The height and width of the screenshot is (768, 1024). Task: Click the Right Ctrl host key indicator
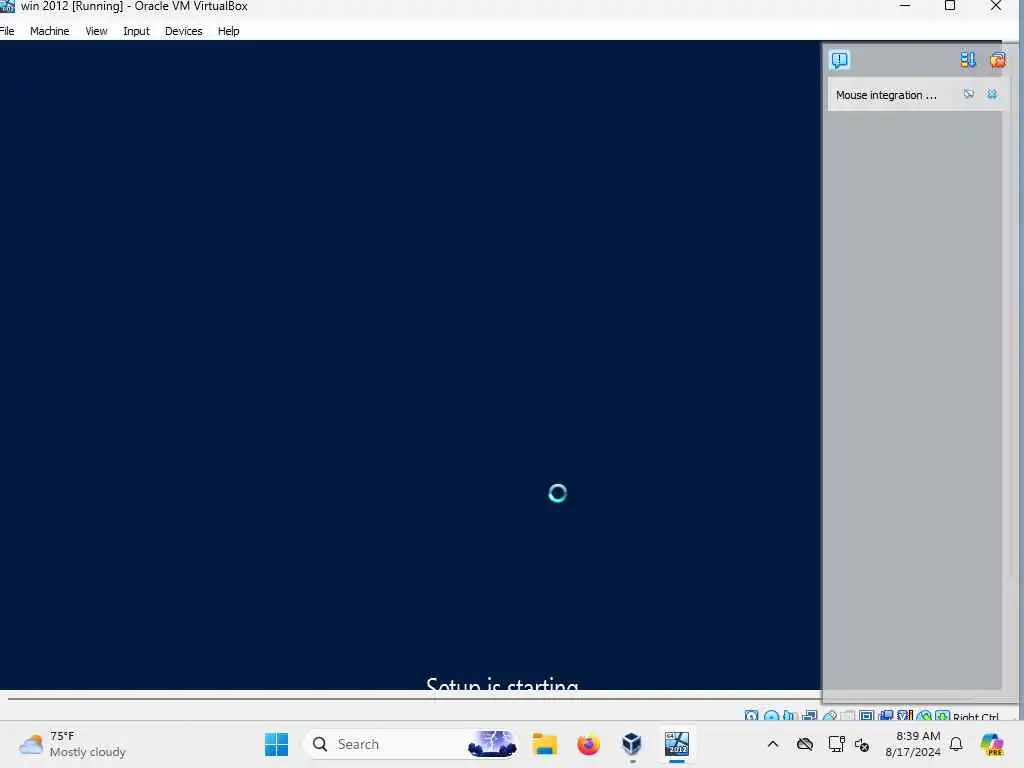(x=976, y=716)
